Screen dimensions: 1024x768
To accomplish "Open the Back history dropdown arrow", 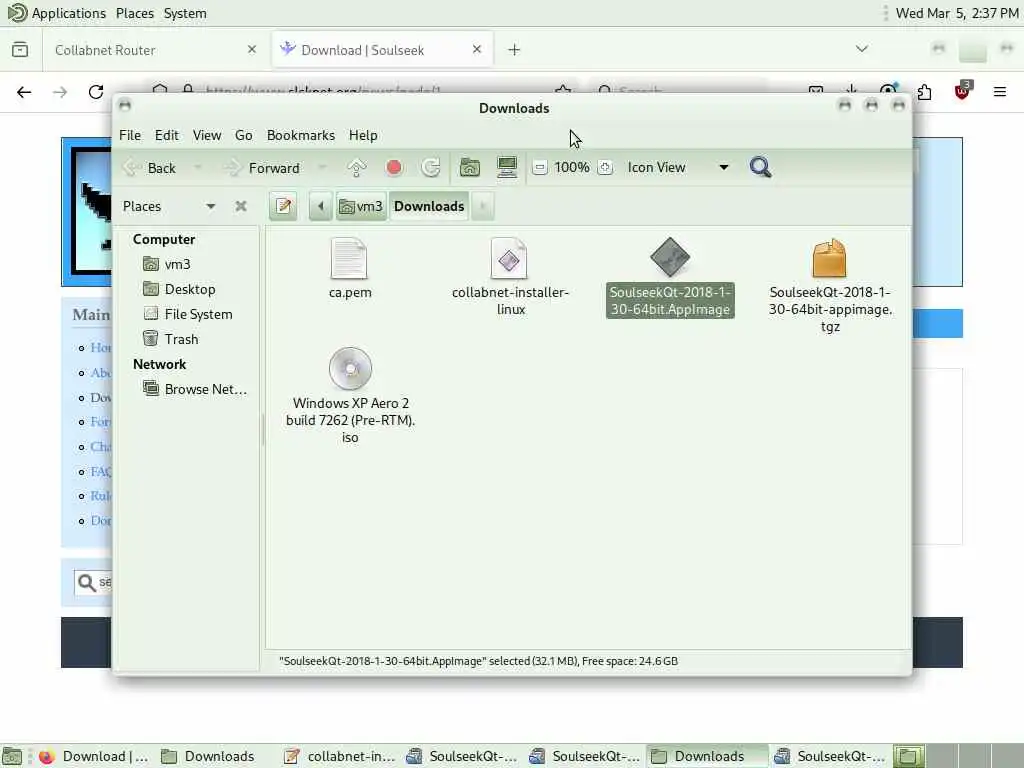I will pos(197,168).
